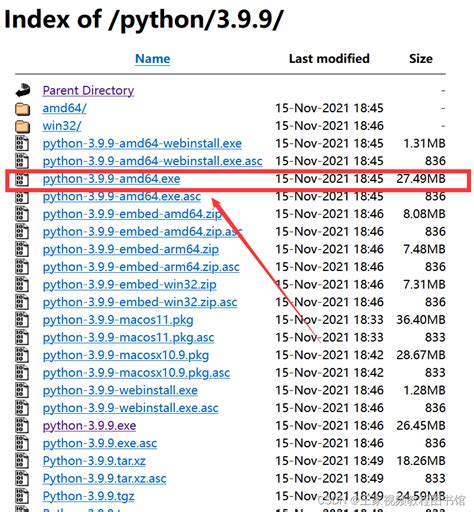Click file icon beside python-3.9.9-embed-win32.zip
The image size is (474, 512).
(22, 285)
